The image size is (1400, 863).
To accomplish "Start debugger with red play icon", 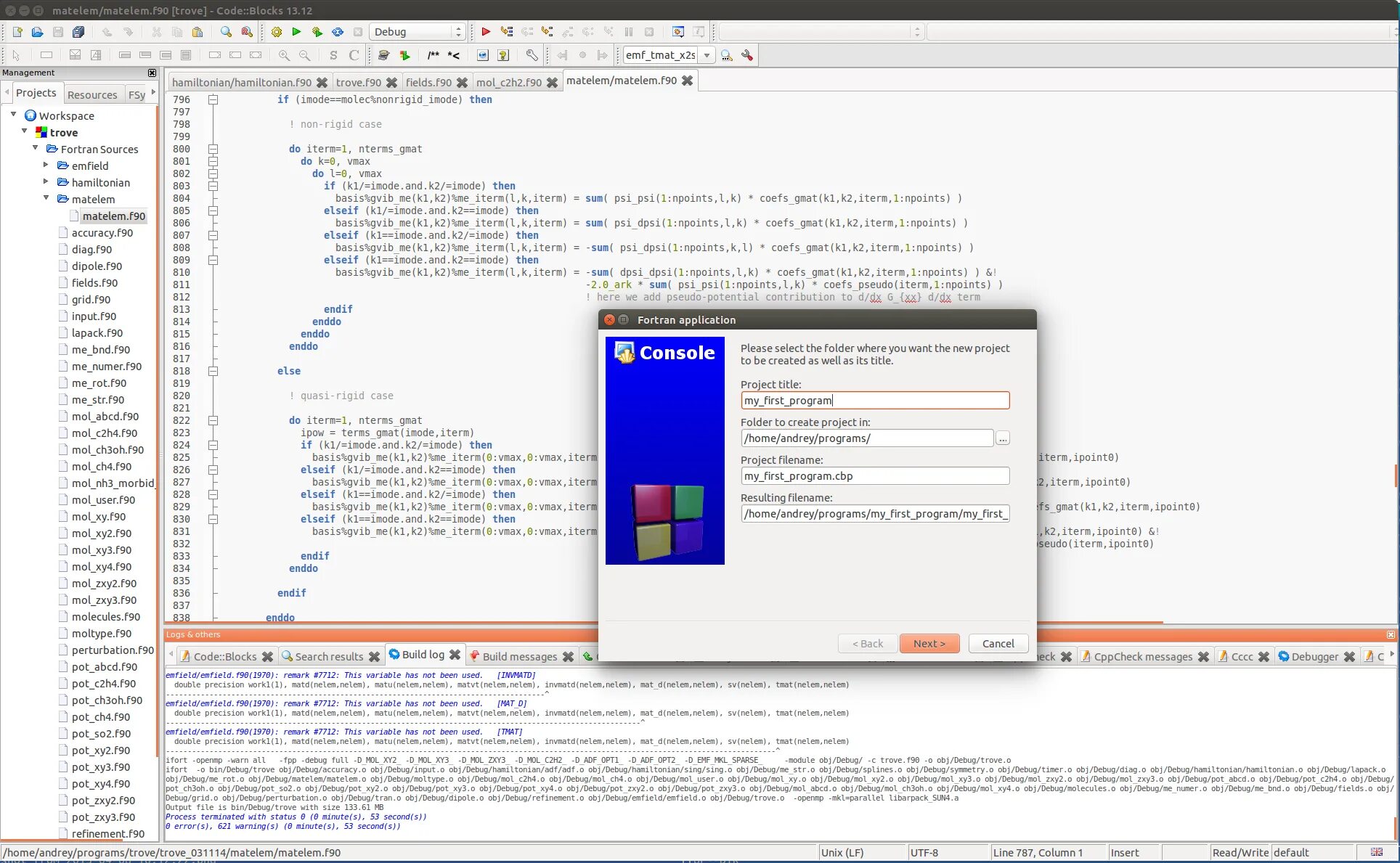I will [486, 32].
